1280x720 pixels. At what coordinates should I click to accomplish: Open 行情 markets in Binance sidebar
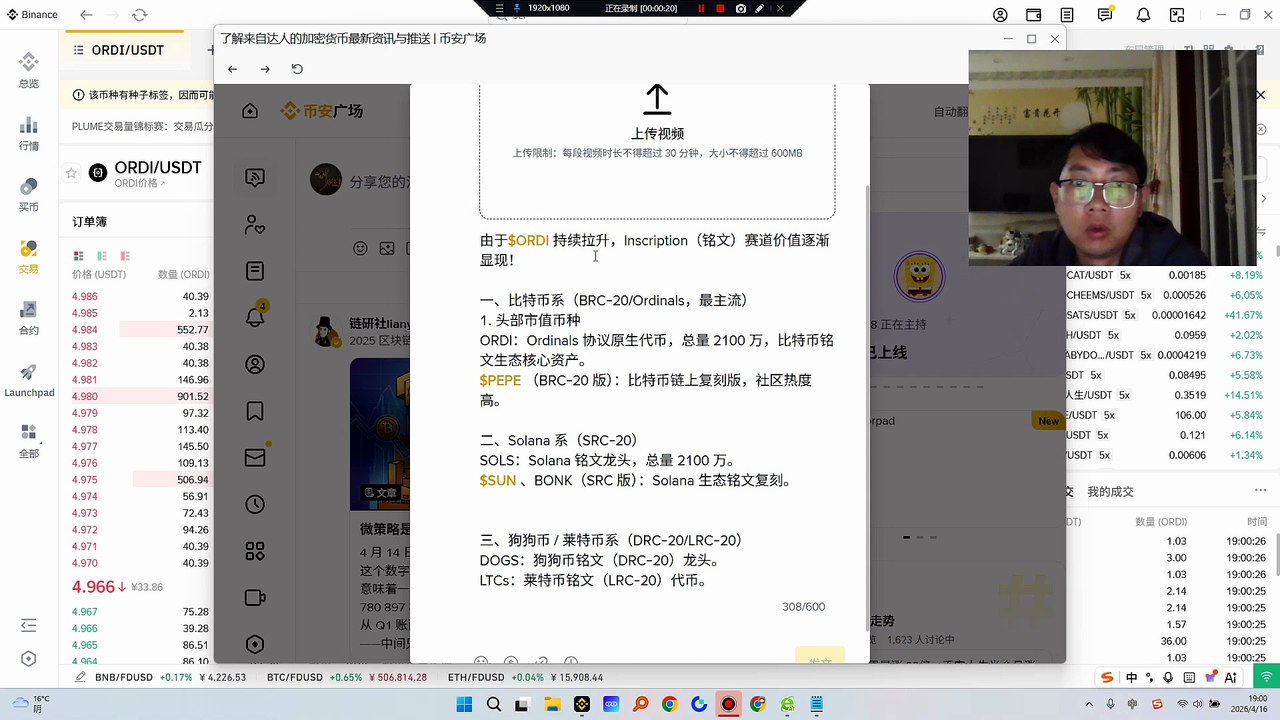29,133
